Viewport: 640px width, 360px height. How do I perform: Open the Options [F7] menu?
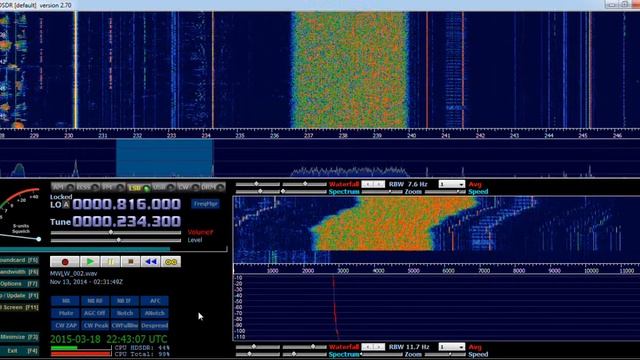19,284
